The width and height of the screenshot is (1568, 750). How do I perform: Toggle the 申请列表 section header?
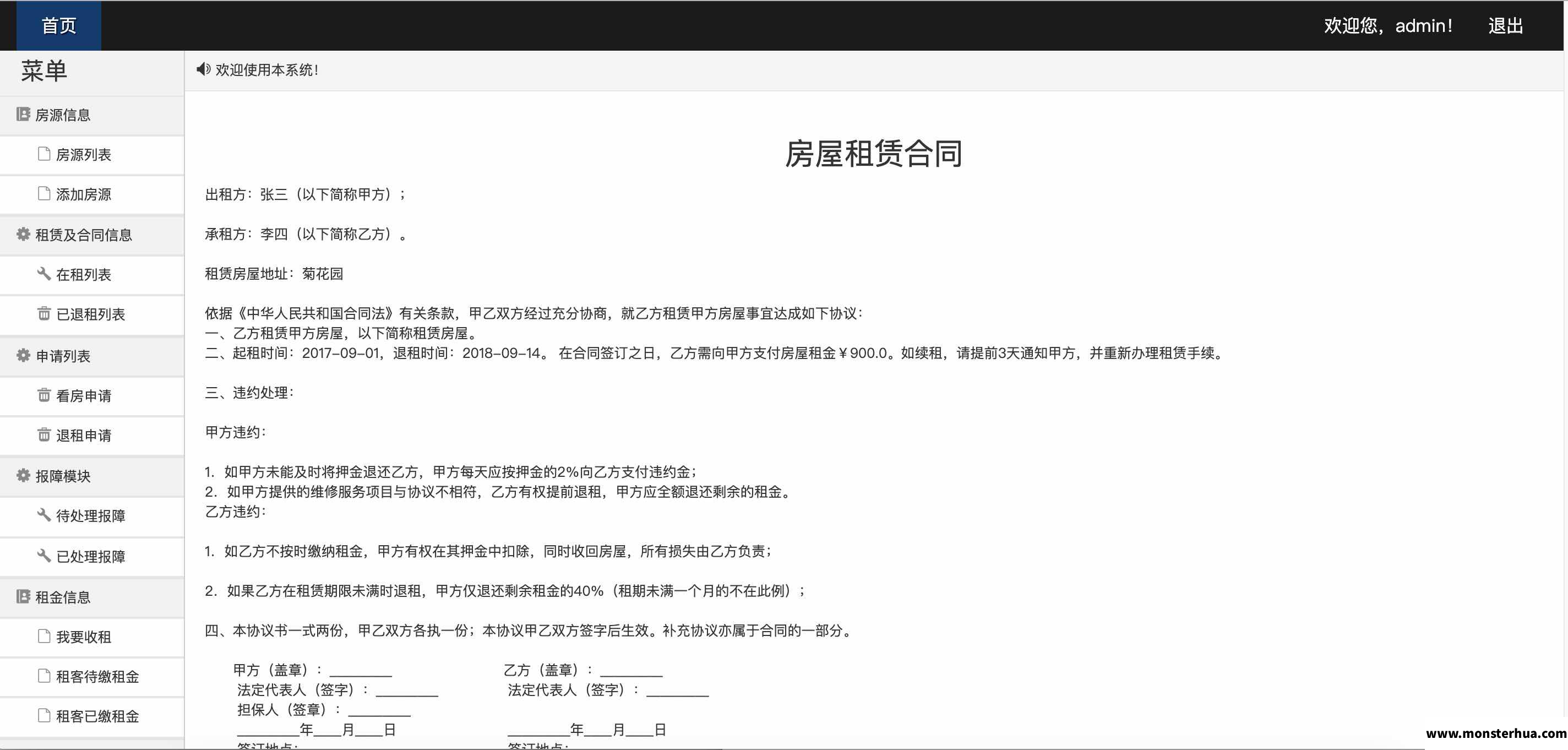coord(92,356)
